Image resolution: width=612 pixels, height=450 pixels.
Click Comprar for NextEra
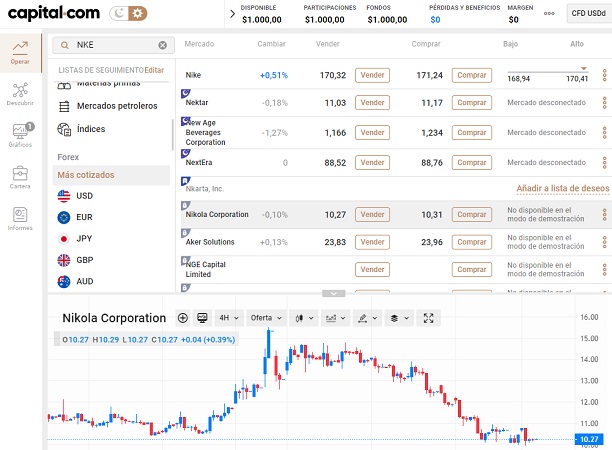pos(471,162)
